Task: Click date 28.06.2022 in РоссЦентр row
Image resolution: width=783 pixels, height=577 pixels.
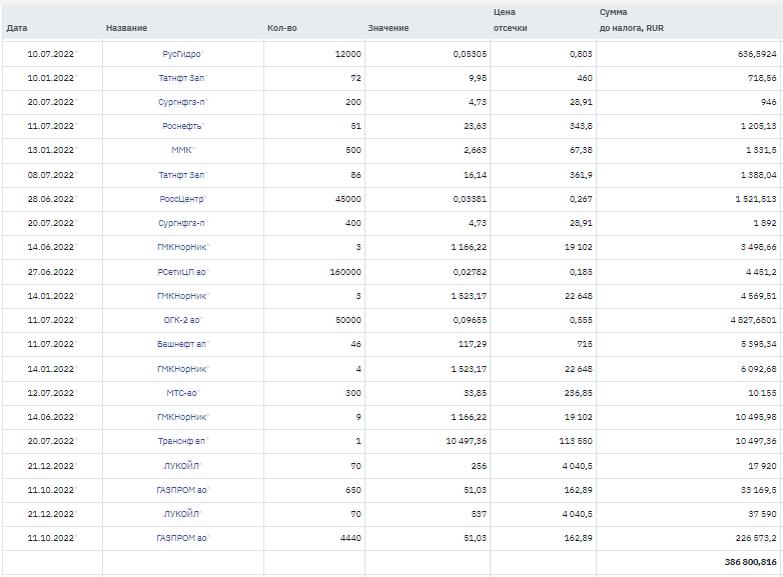Action: pyautogui.click(x=50, y=199)
